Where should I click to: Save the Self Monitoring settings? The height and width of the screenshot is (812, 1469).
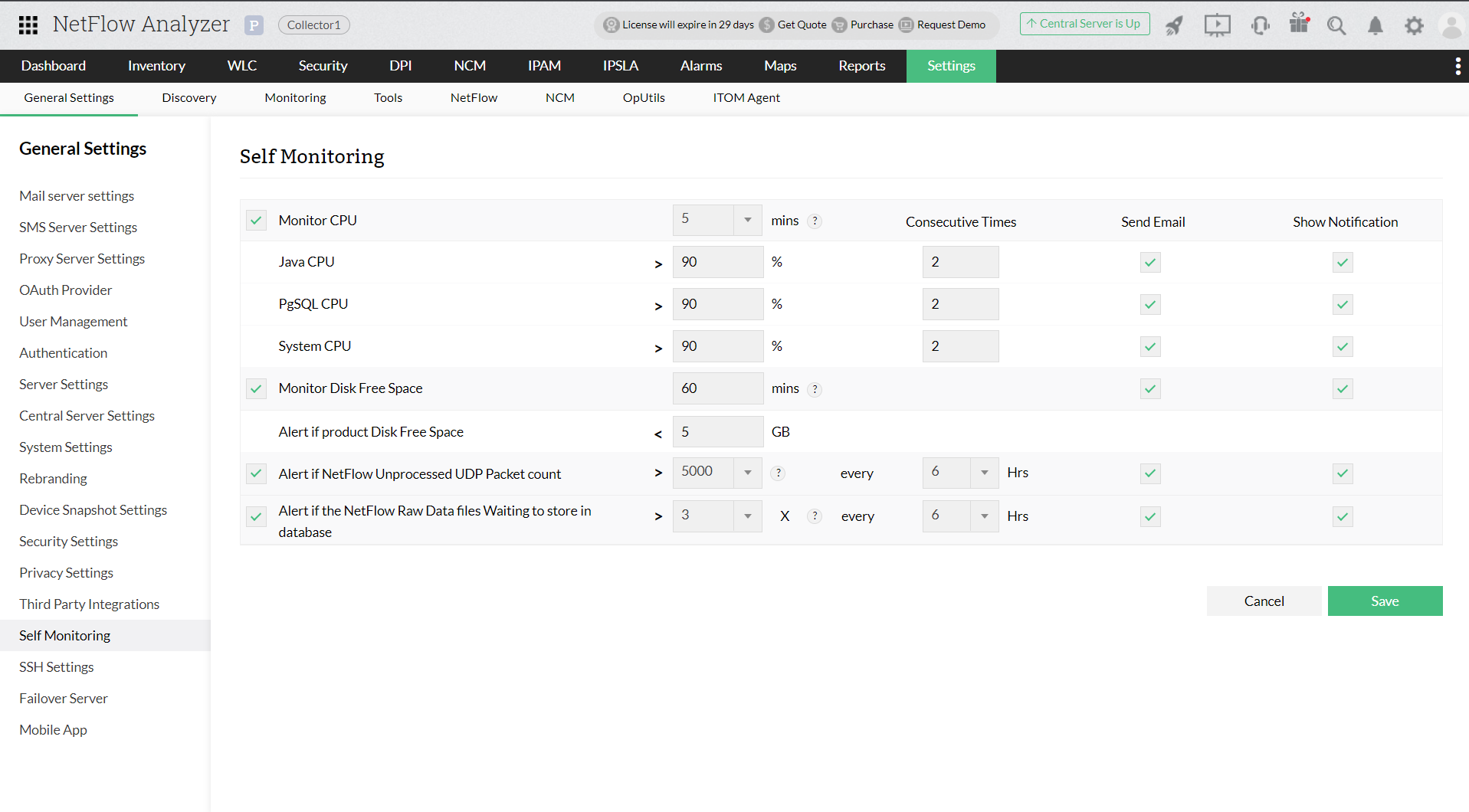pyautogui.click(x=1384, y=601)
